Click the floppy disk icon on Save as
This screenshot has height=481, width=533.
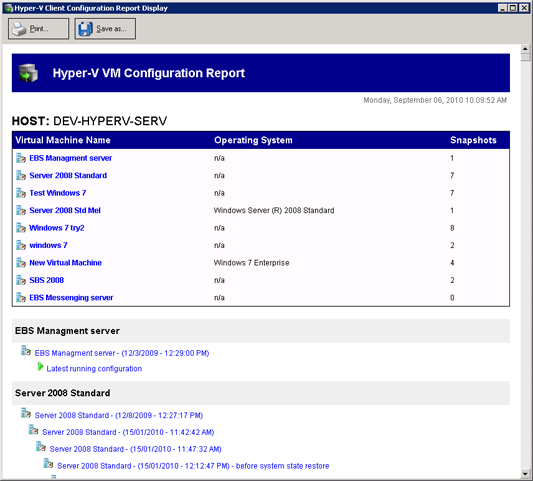coord(85,29)
